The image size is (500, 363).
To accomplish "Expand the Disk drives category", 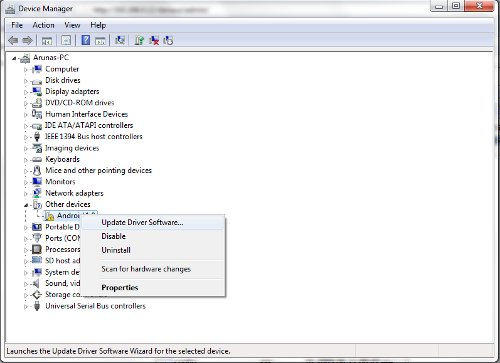I will coord(26,81).
